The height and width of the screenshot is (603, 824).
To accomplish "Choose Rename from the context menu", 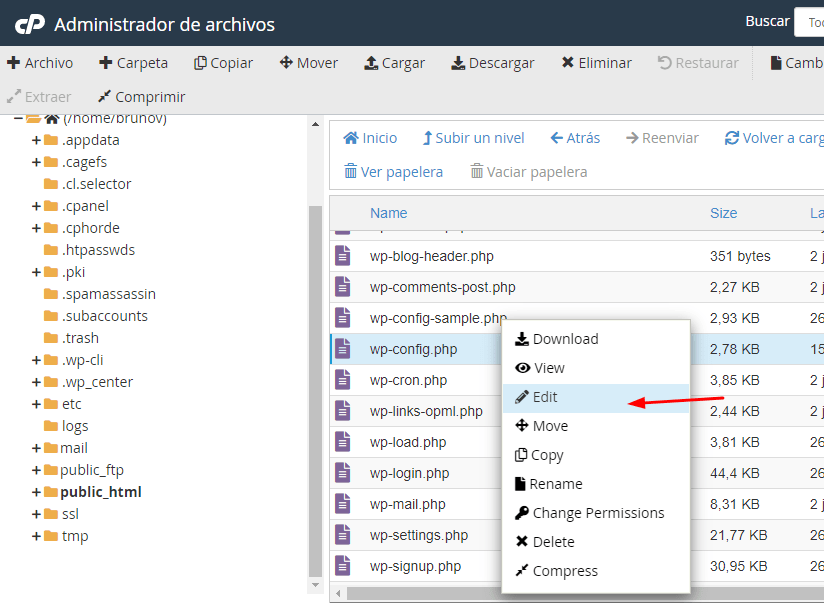I will click(595, 484).
